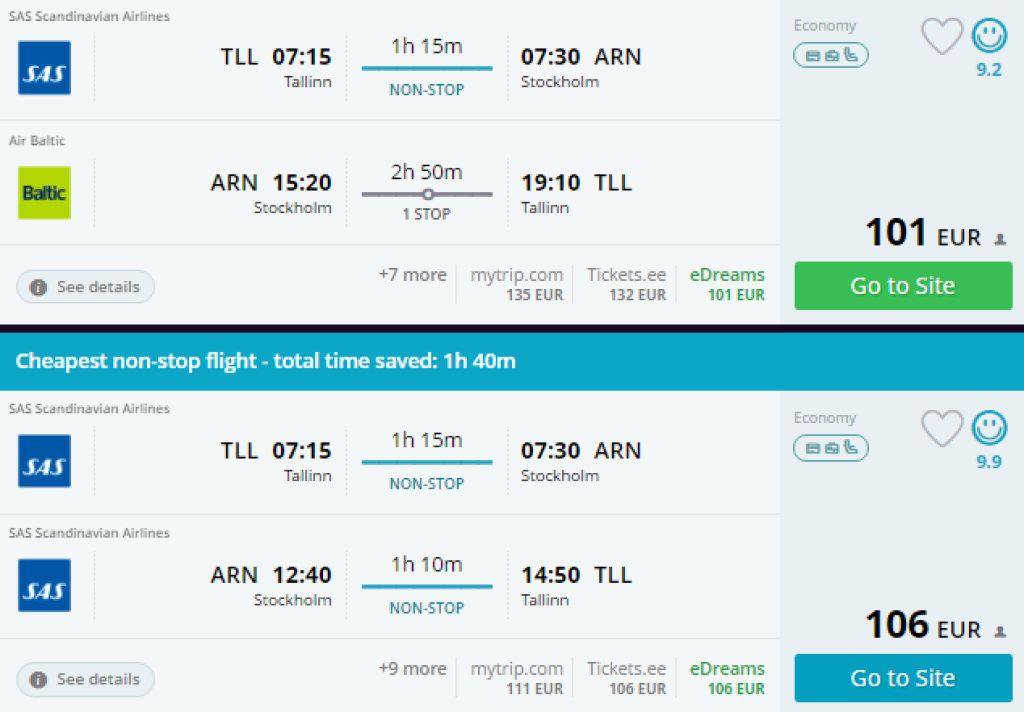Show +7 more booking providers
1024x712 pixels.
[x=412, y=275]
